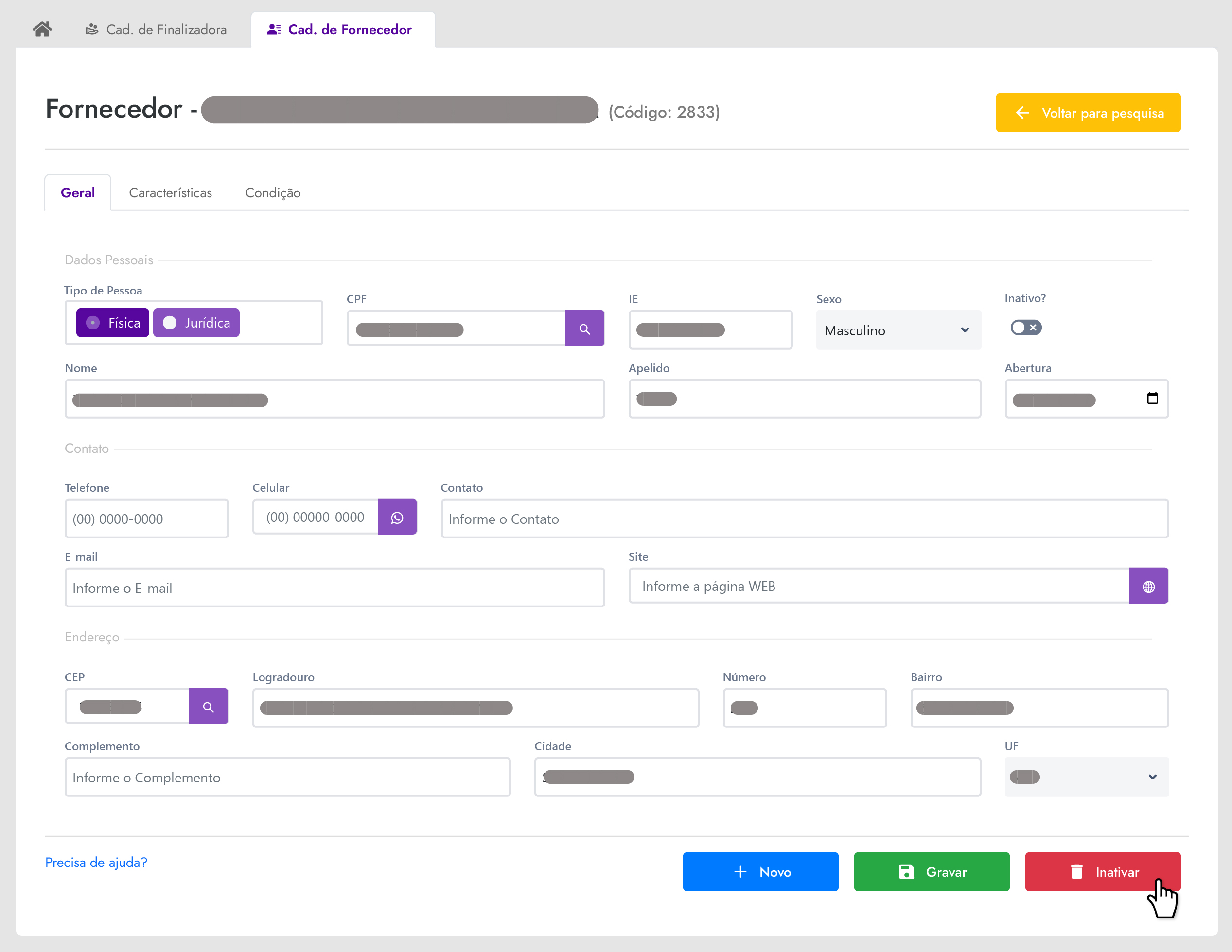Go to the Condição tab
This screenshot has width=1232, height=952.
(x=272, y=193)
